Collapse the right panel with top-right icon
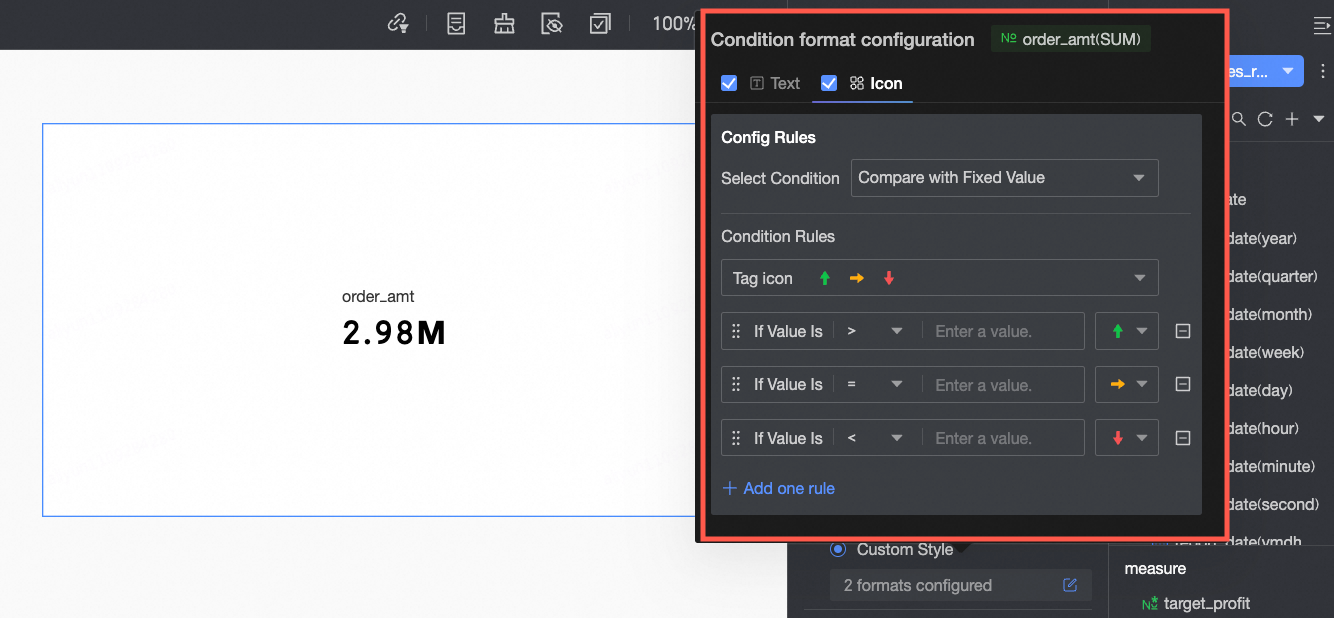Image resolution: width=1334 pixels, height=618 pixels. [x=1322, y=26]
